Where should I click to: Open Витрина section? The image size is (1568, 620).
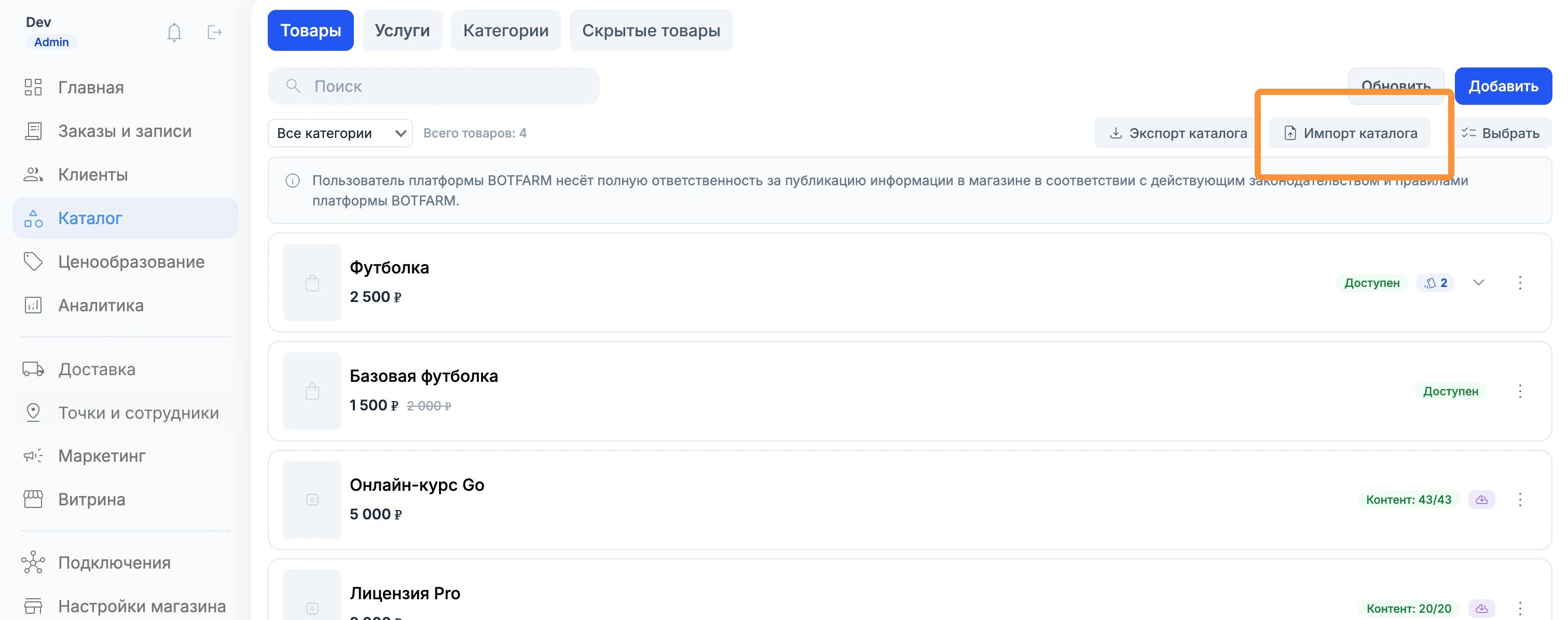[125, 499]
